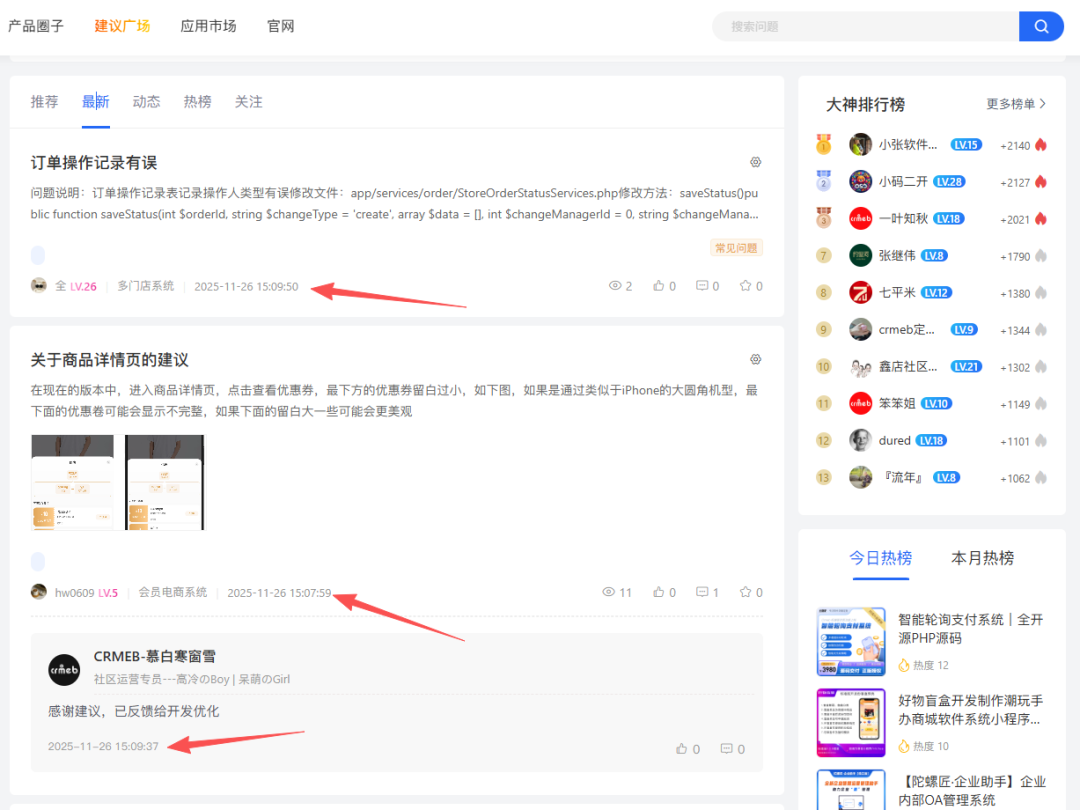Open the 订单操作记录有误 post title
Image resolution: width=1080 pixels, height=810 pixels.
94,163
